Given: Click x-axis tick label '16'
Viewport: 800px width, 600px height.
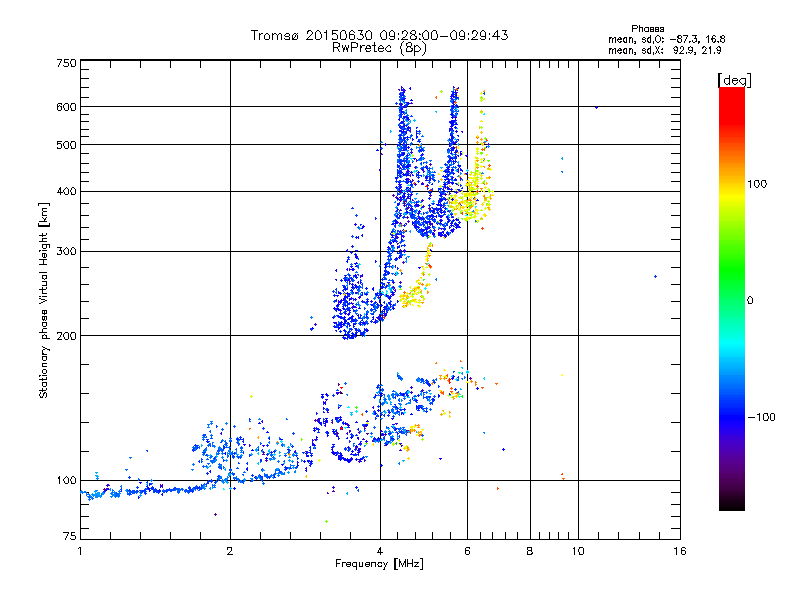Looking at the screenshot, I should point(680,551).
